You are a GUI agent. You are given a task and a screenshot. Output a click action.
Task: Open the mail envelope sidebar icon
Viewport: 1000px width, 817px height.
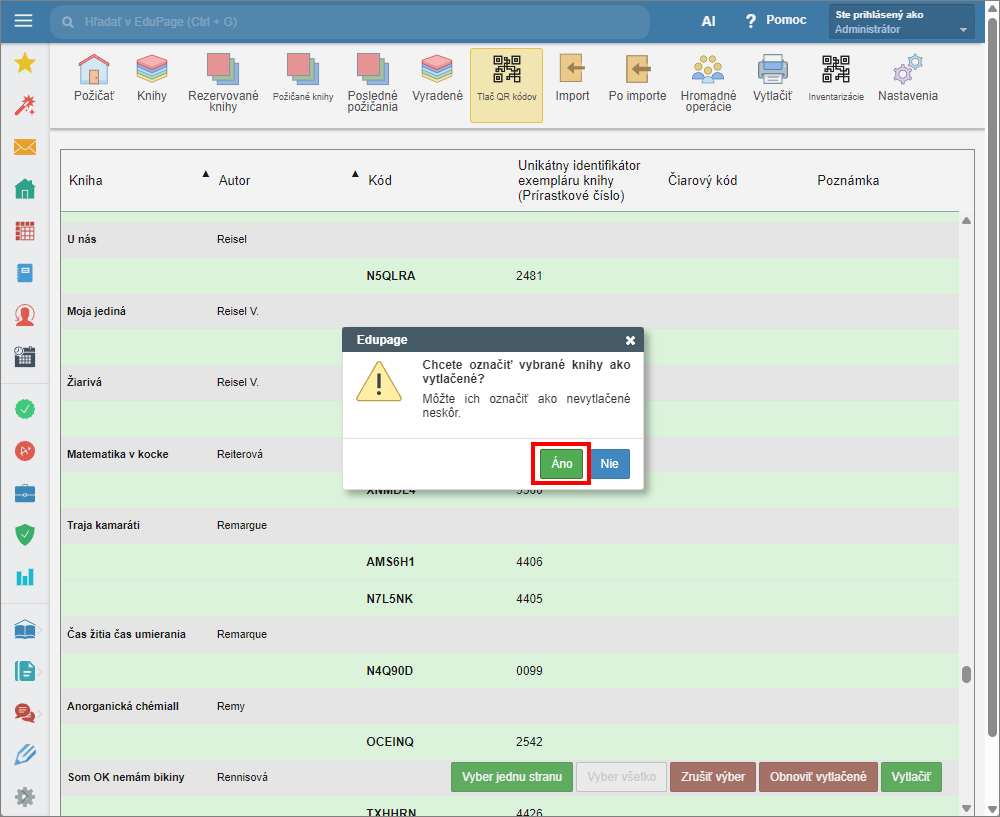[25, 147]
